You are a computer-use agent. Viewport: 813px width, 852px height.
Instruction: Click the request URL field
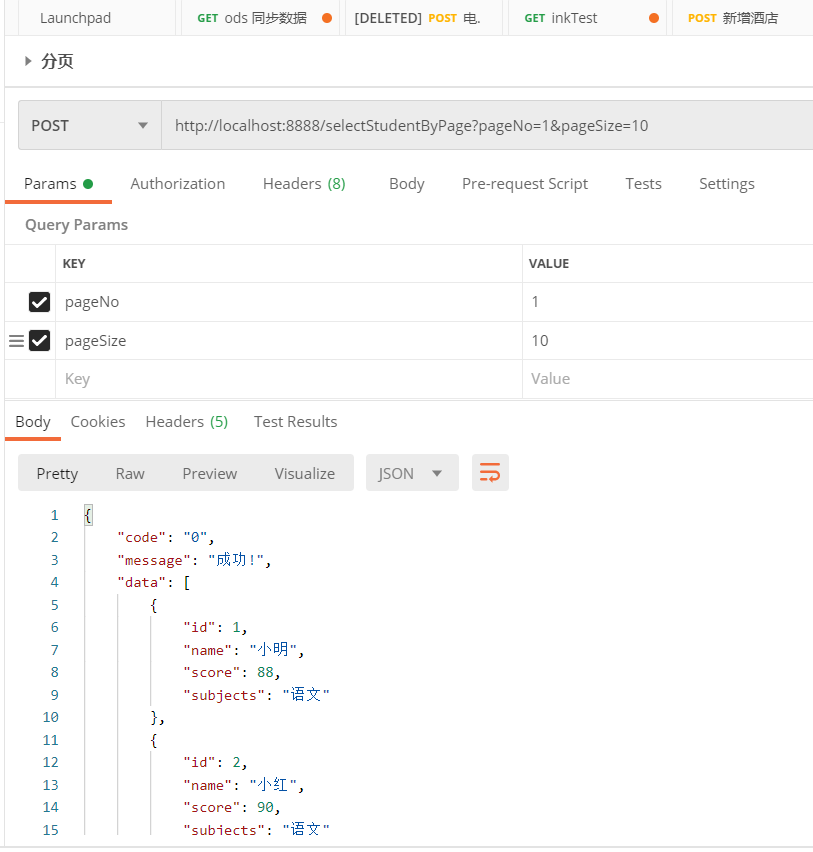coord(487,126)
